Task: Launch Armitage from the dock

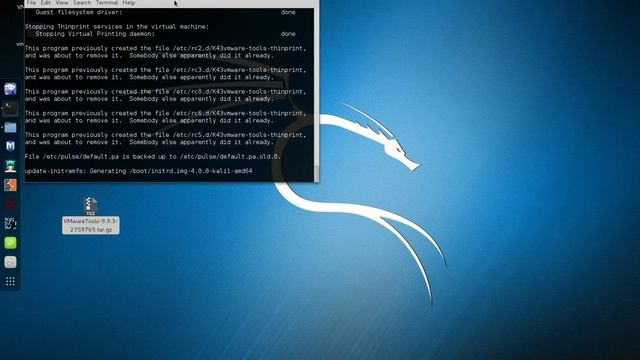Action: (10, 166)
